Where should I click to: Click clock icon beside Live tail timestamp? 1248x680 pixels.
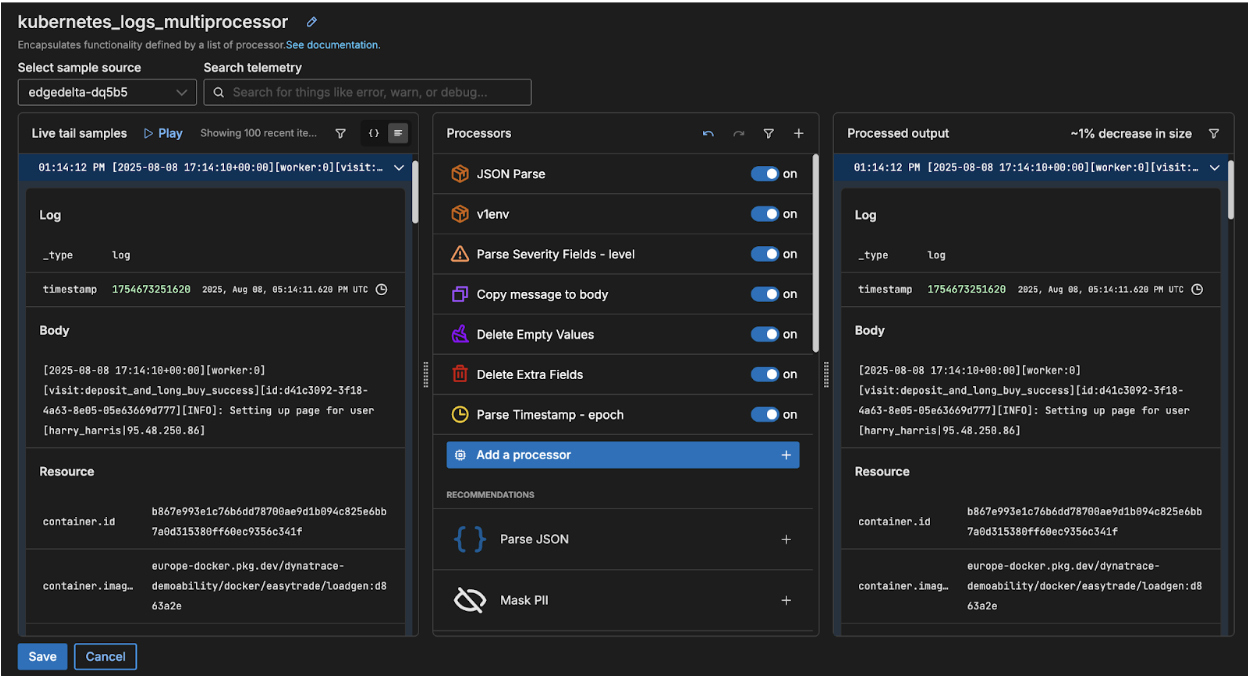click(381, 289)
